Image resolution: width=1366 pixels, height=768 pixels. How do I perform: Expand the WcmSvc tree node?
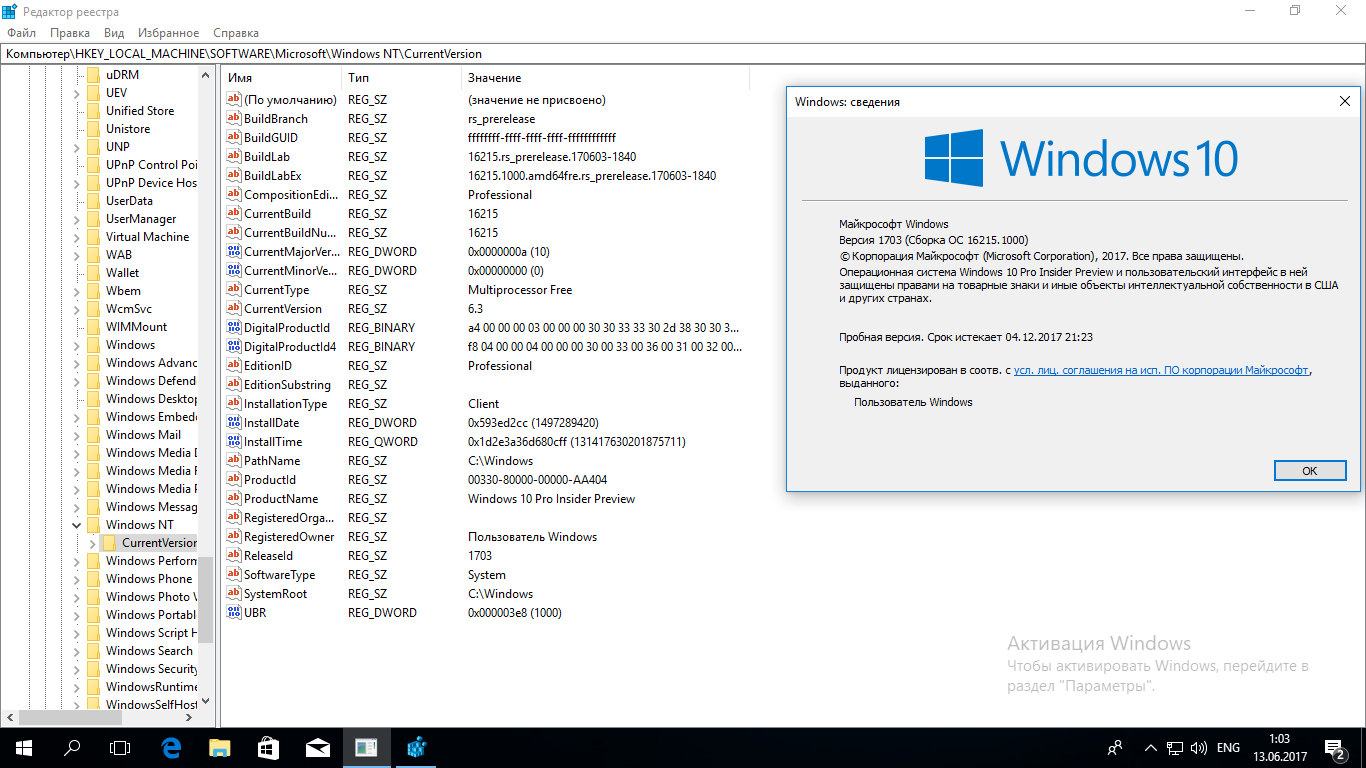tap(77, 309)
